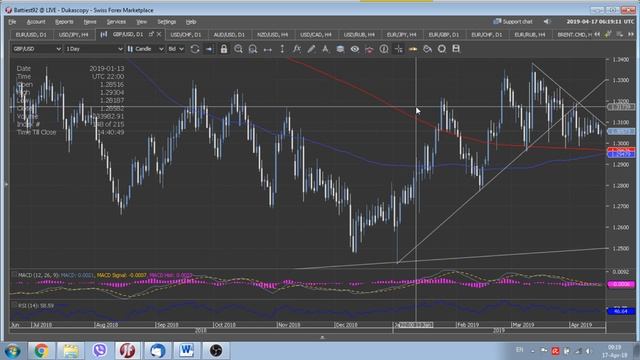640x360 pixels.
Task: Open the Windows Start orb
Action: [x=12, y=351]
